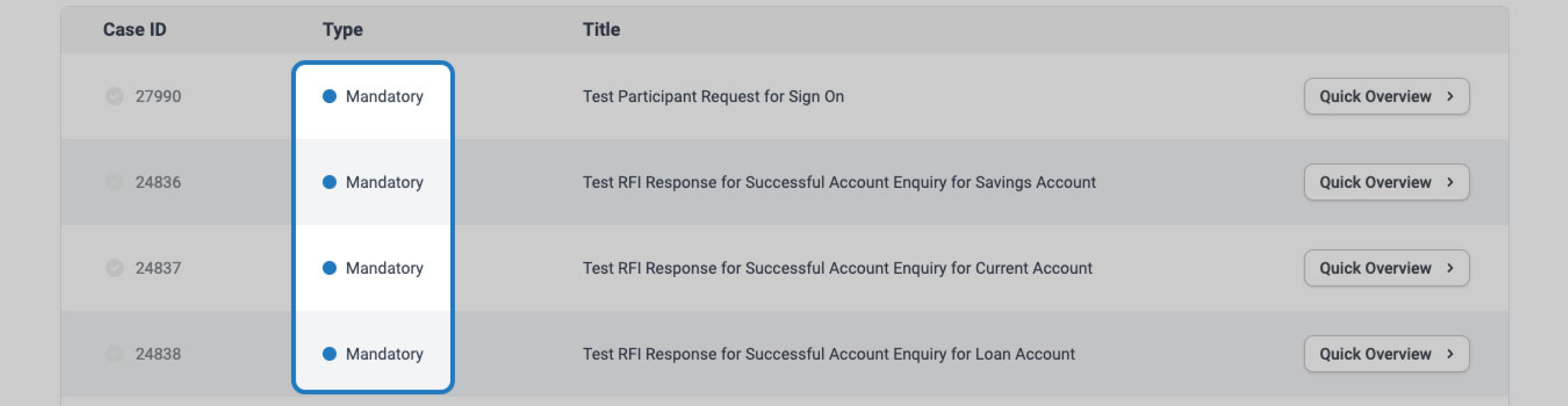This screenshot has width=1568, height=406.
Task: Click the blue Mandatory dot for case 24836
Action: coord(331,182)
